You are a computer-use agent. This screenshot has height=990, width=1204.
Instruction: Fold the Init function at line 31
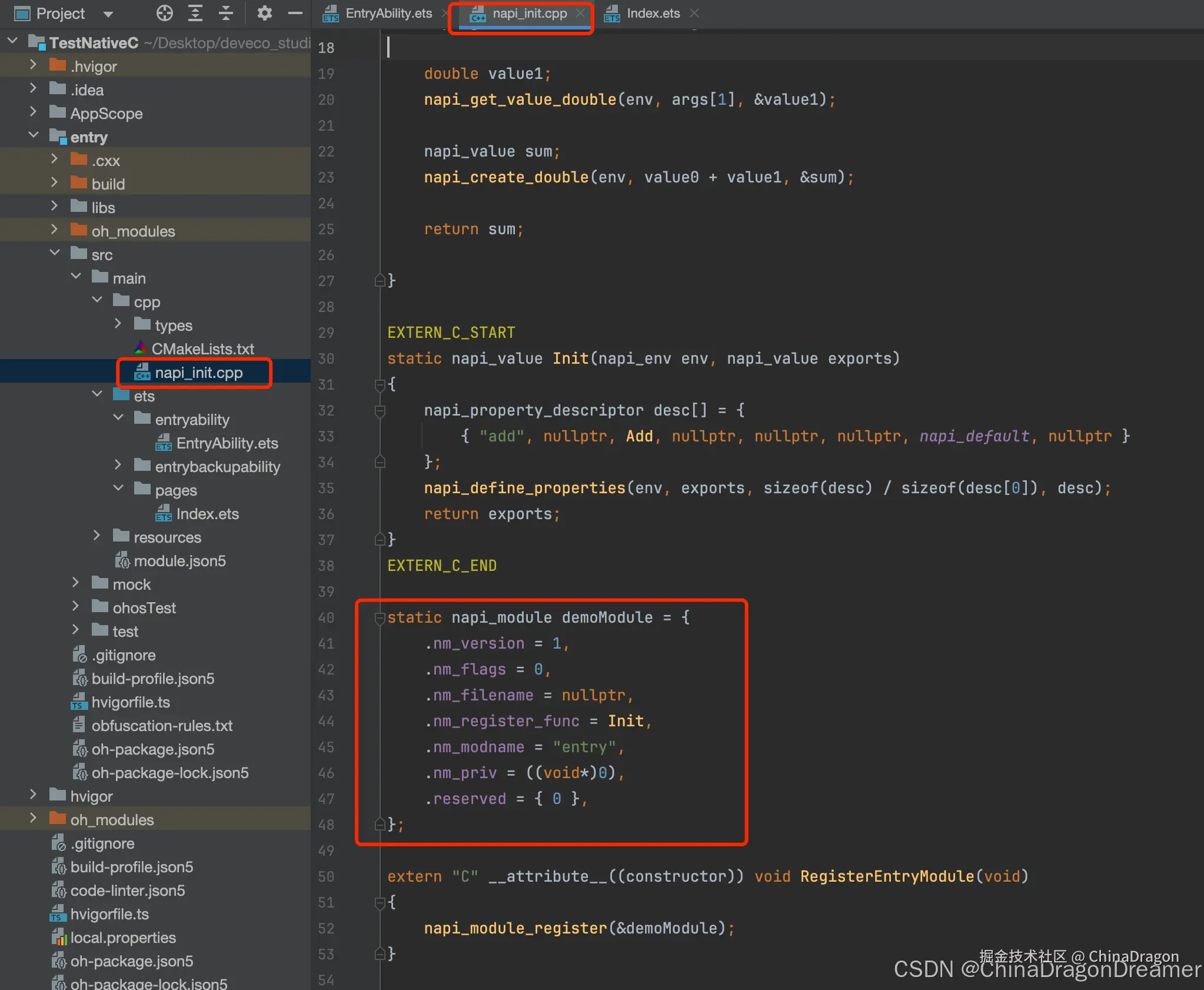[x=380, y=384]
